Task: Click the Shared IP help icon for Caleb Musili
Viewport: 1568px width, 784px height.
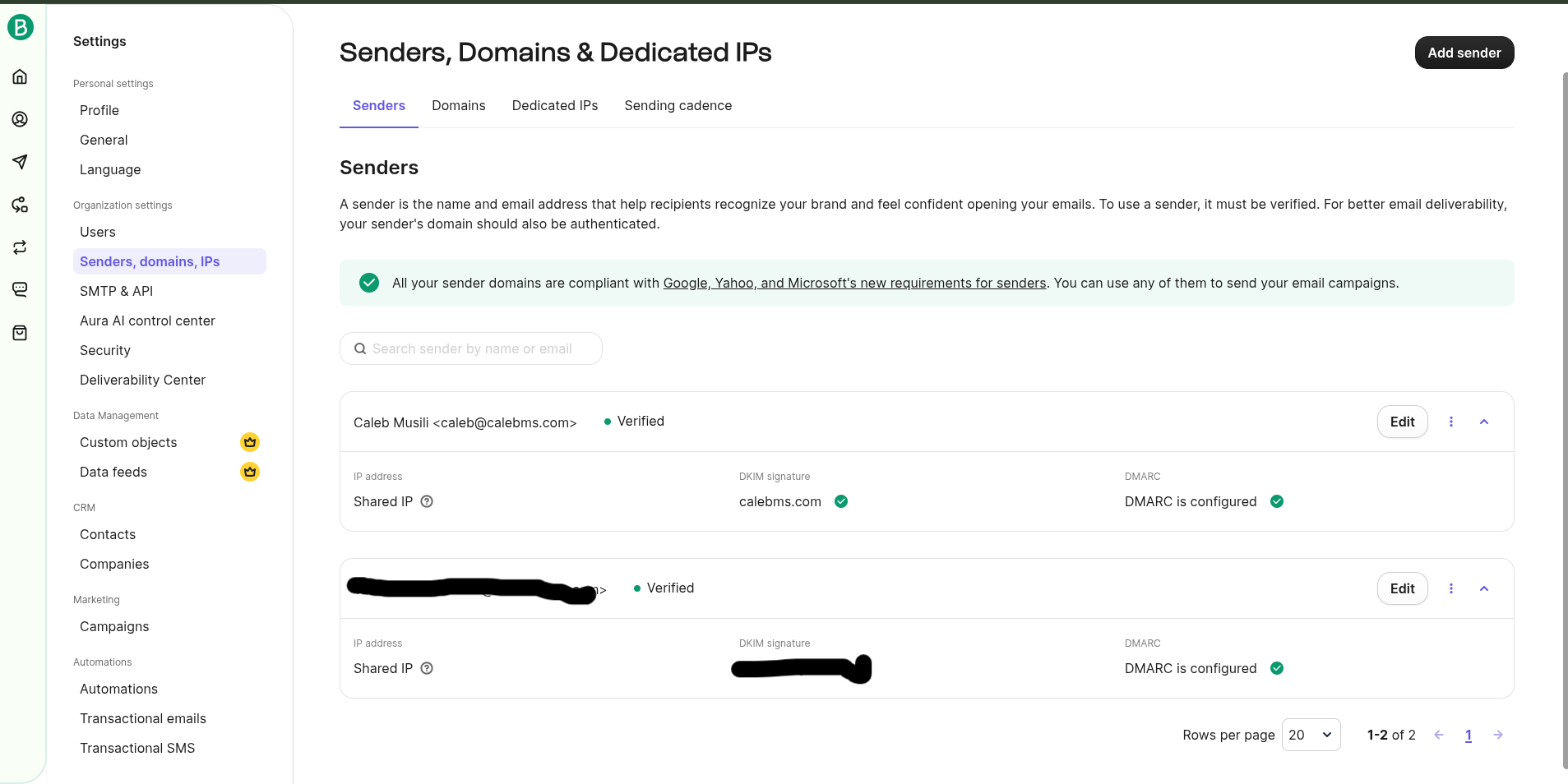Action: 427,501
